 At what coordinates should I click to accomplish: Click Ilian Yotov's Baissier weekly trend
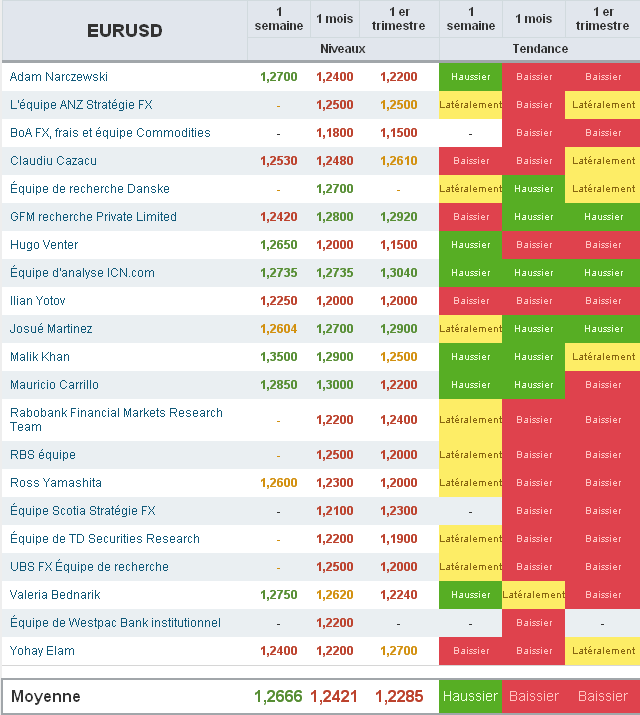point(470,301)
